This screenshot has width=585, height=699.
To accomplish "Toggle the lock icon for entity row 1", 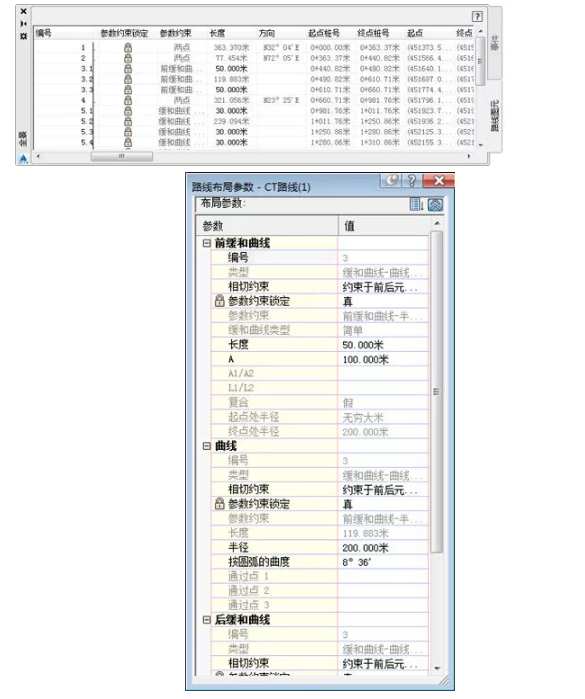I will click(128, 47).
